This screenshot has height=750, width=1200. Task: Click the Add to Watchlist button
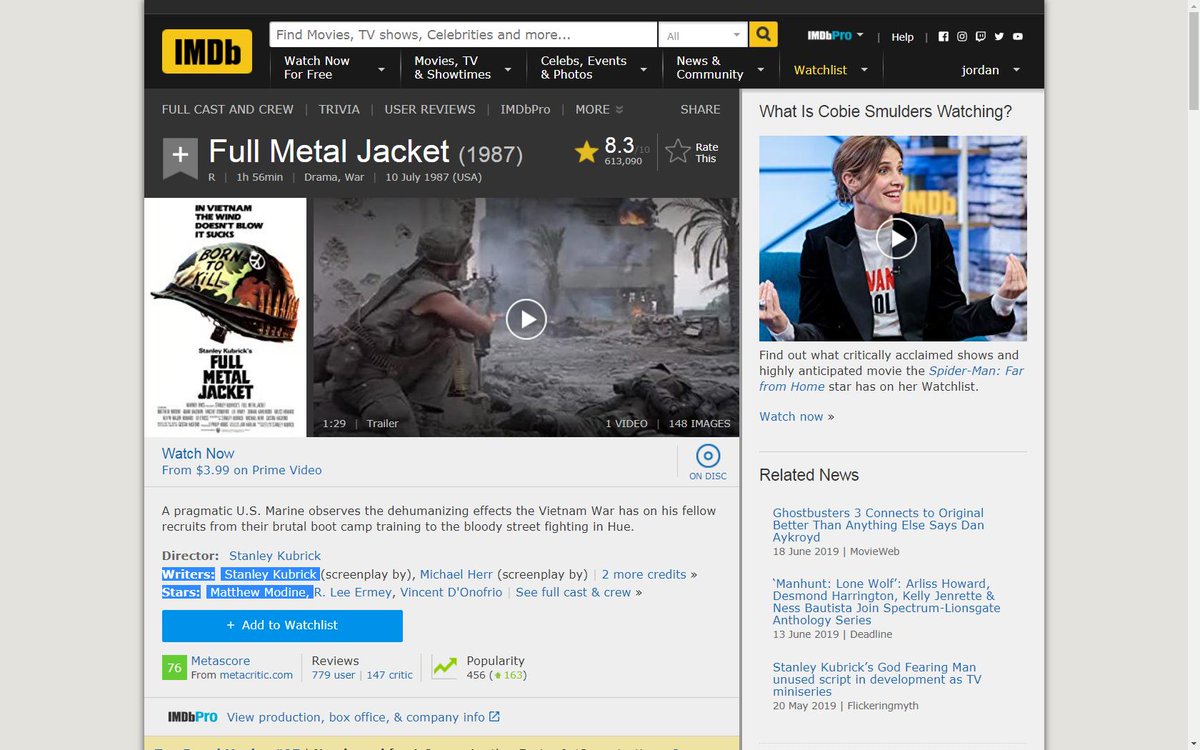282,625
